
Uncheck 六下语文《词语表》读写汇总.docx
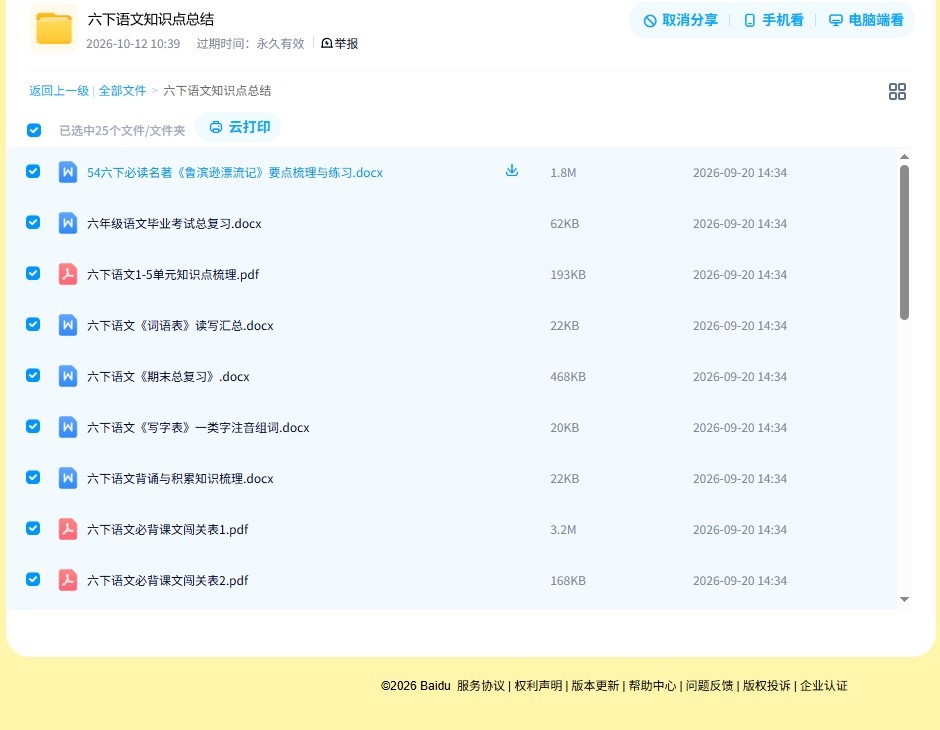tap(33, 324)
